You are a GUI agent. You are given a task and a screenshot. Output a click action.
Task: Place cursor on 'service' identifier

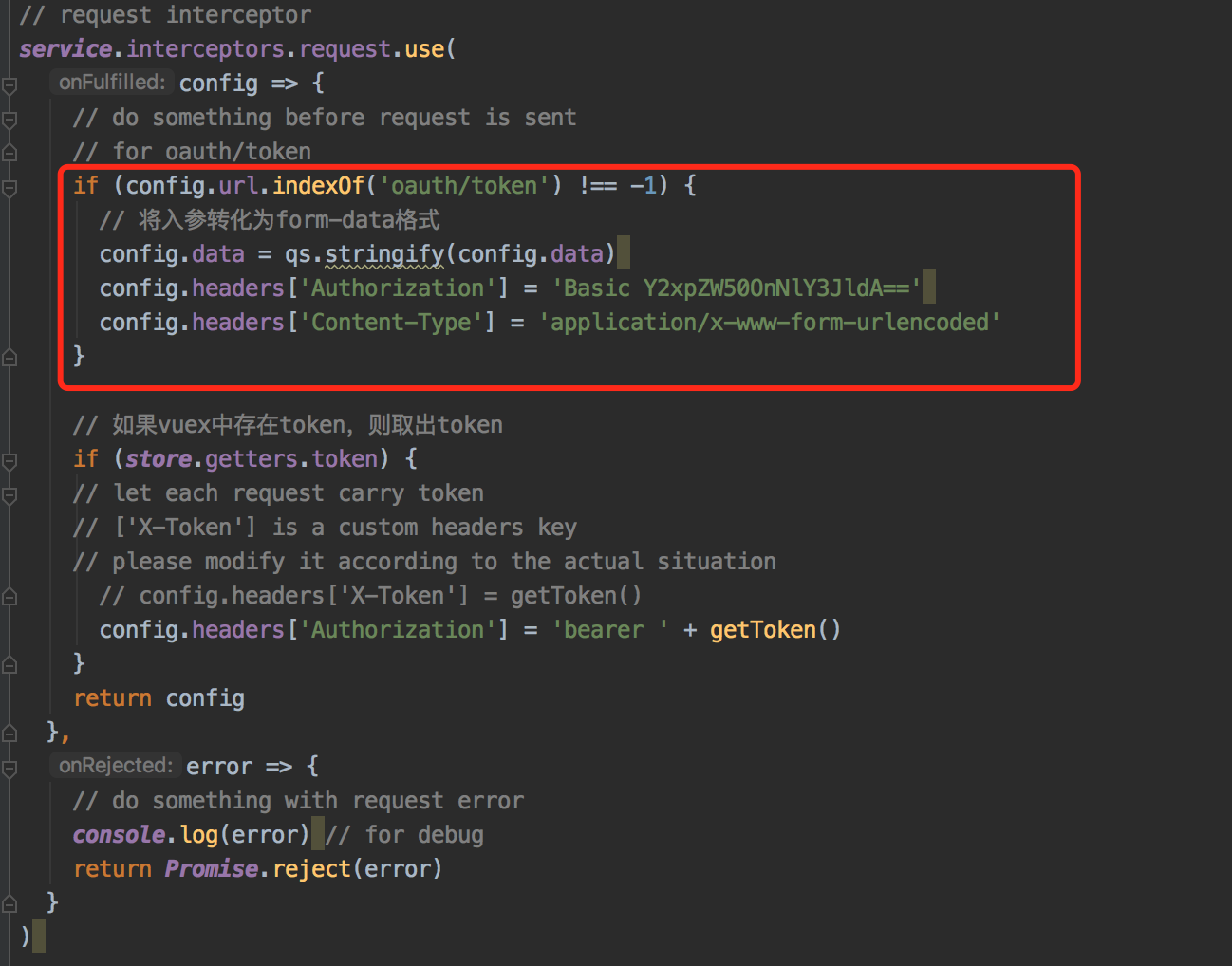click(x=65, y=49)
